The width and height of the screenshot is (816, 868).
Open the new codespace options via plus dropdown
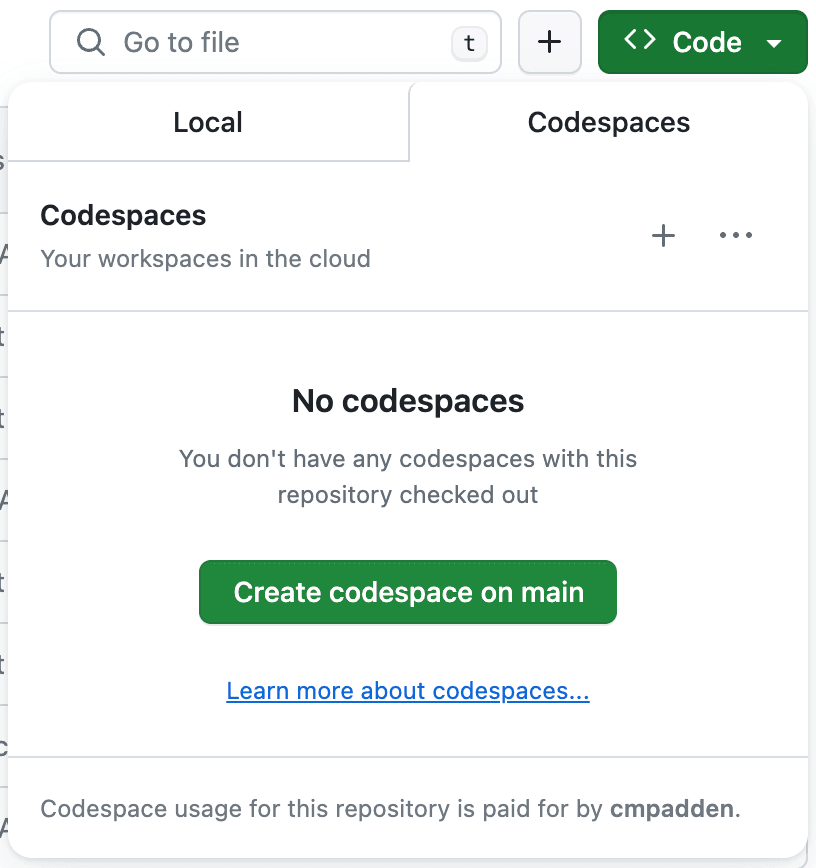tap(663, 235)
